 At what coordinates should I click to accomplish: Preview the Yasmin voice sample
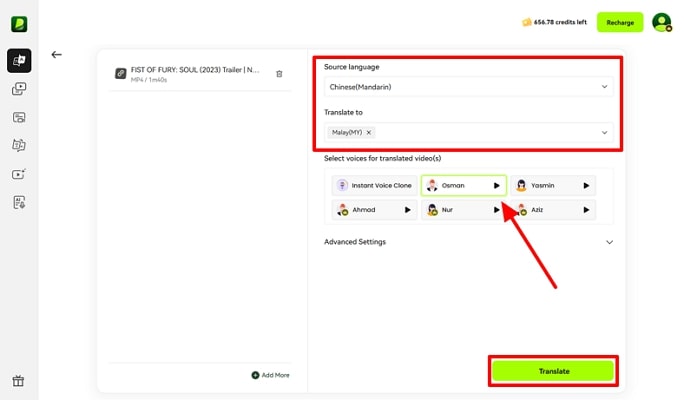[x=587, y=185]
